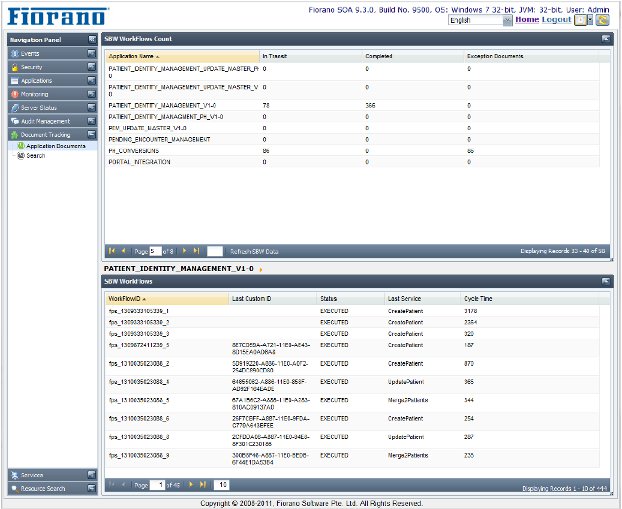Screen dimensions: 622x509
Task: Sort by Completed column header
Action: pyautogui.click(x=413, y=56)
